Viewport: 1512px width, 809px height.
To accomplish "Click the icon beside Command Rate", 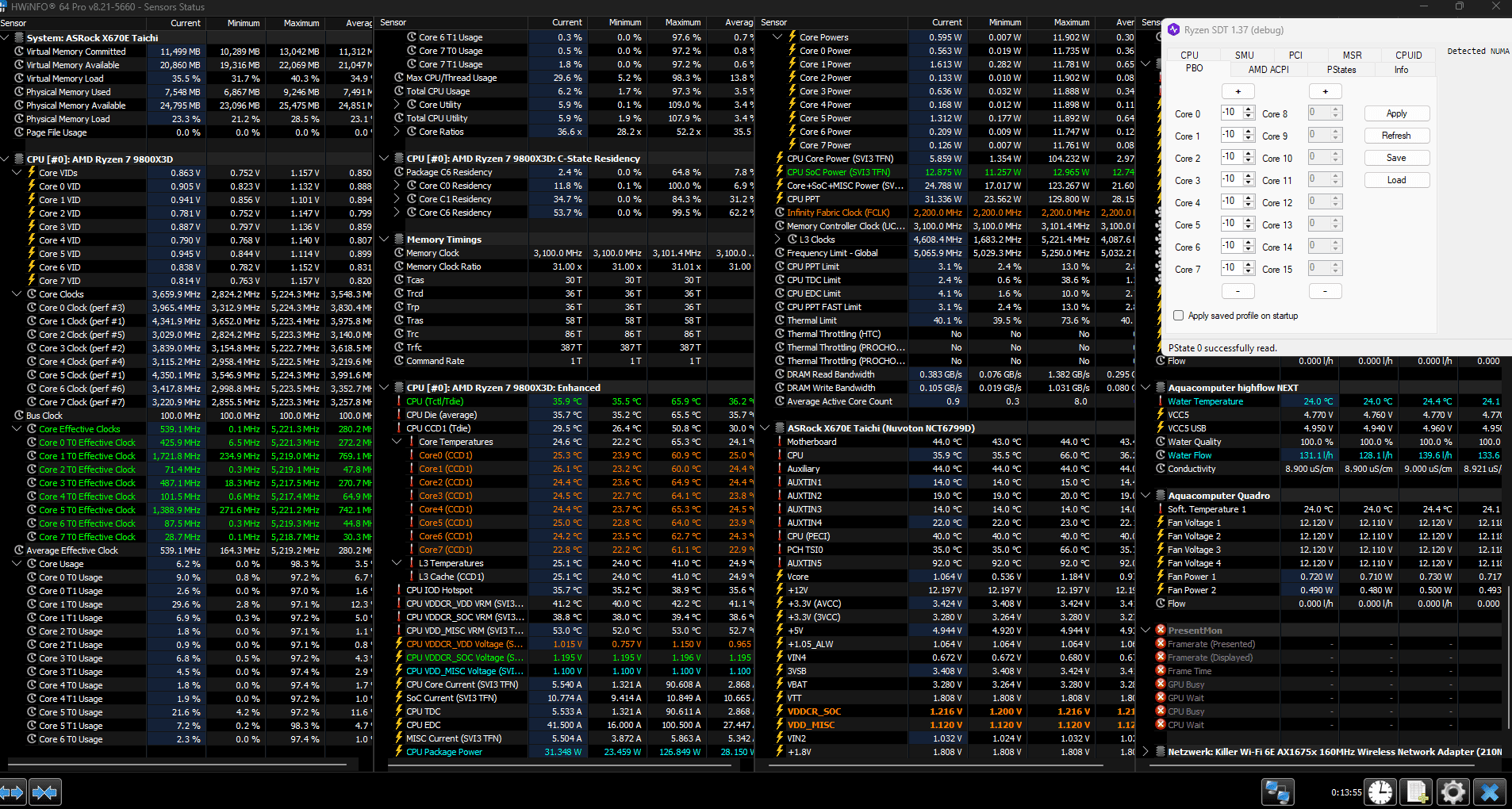I will click(399, 361).
